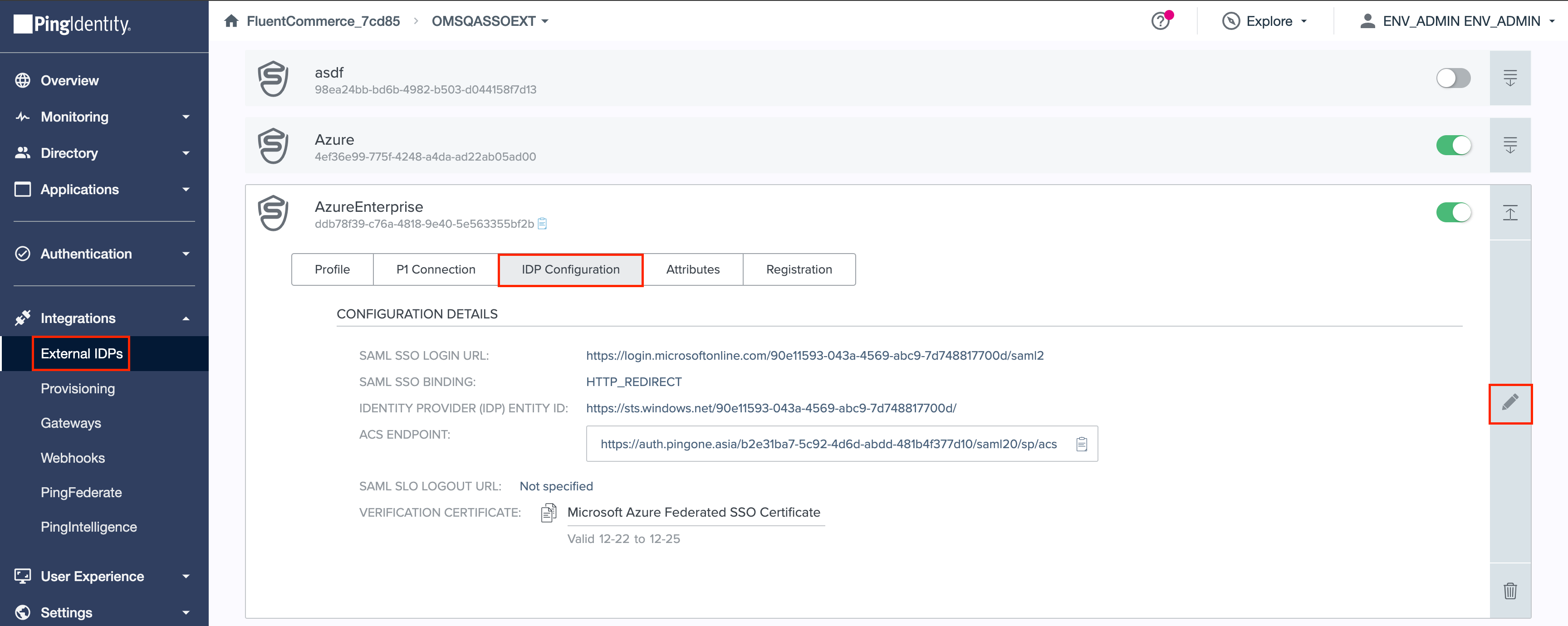1568x626 pixels.
Task: Open the OMSQASSOEXT environment dropdown
Action: (x=490, y=21)
